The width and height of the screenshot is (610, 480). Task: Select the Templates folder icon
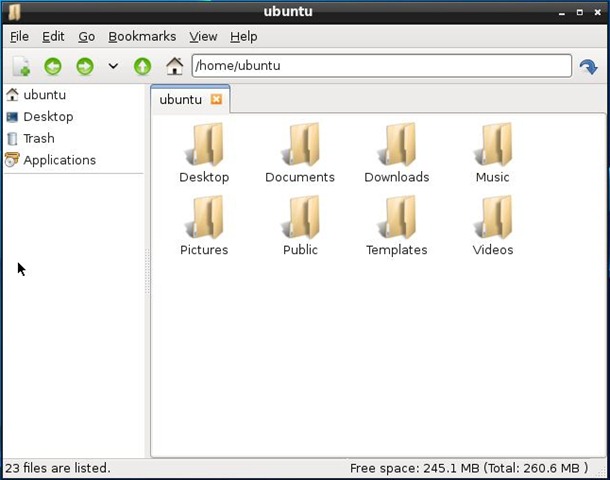[x=396, y=217]
